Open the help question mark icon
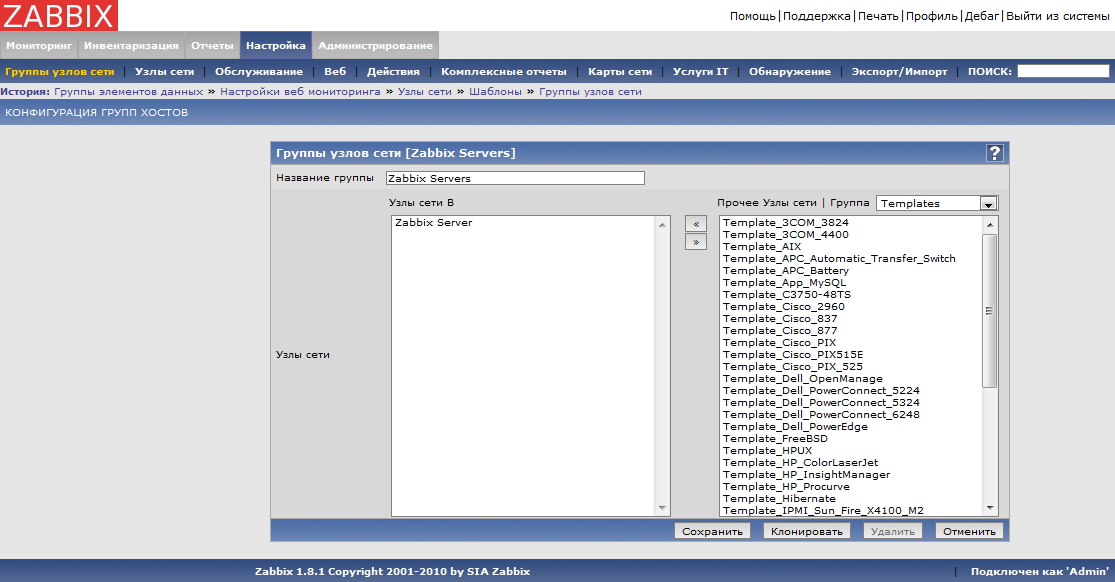This screenshot has height=582, width=1115. tap(994, 153)
